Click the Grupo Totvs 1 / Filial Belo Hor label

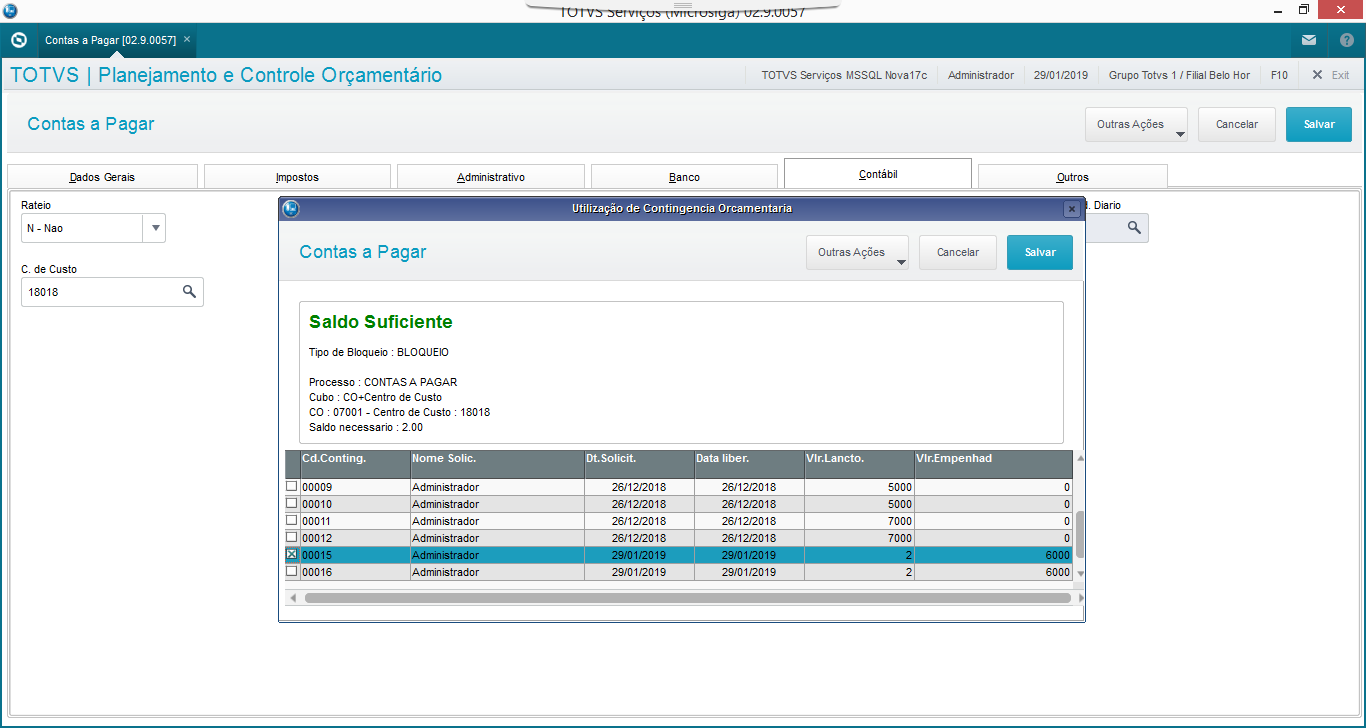(1179, 75)
